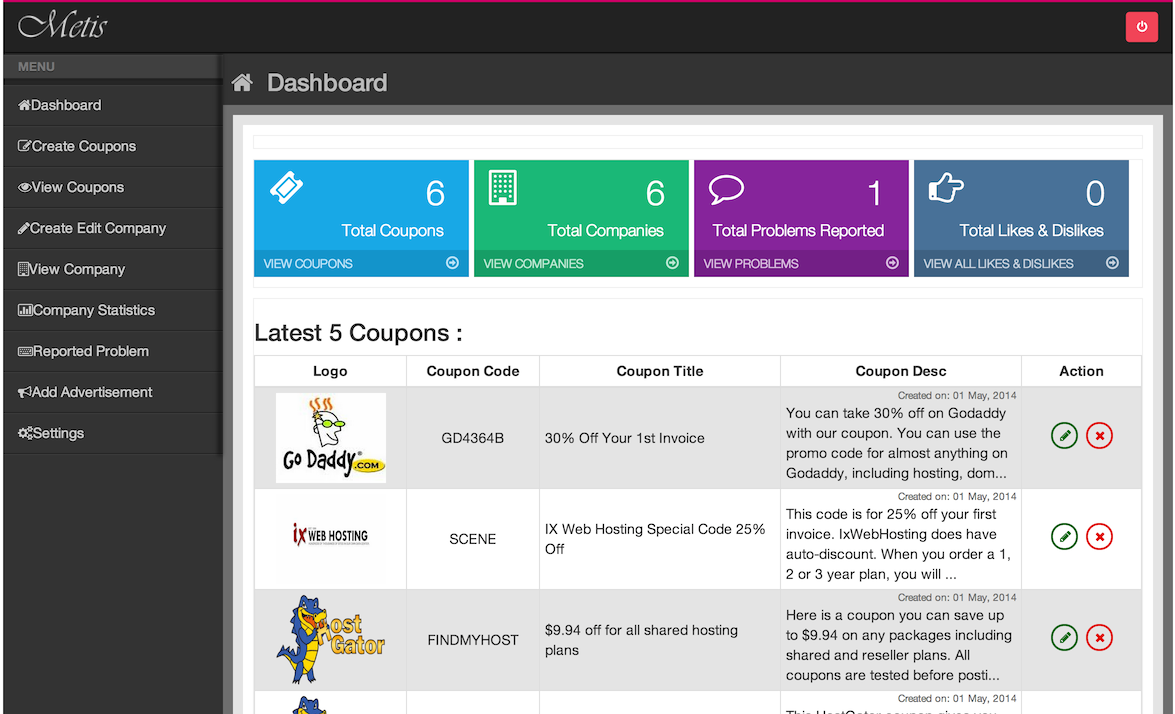
Task: Click the speech bubble icon in purple card
Action: click(726, 190)
